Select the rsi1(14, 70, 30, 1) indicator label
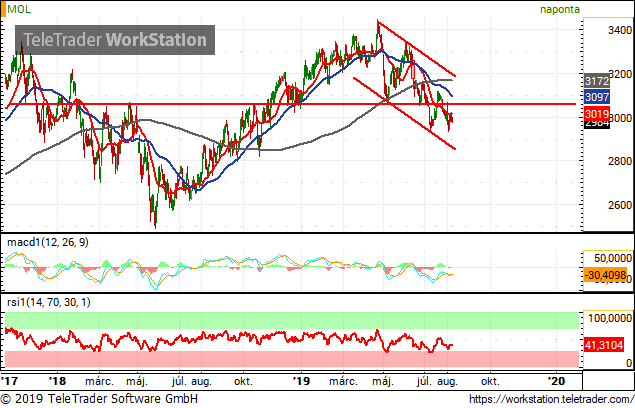 tap(49, 302)
